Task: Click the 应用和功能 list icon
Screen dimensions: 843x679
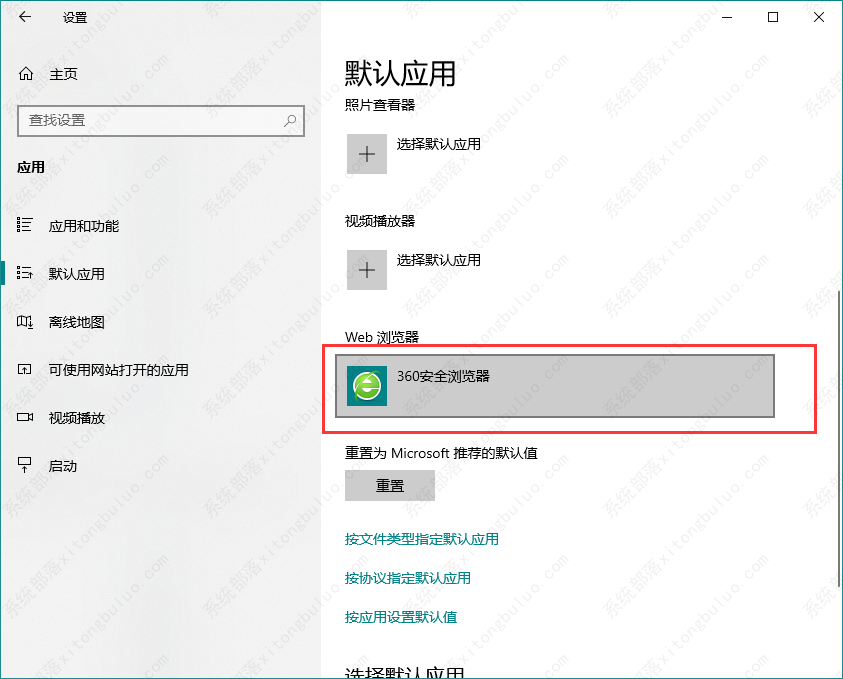Action: 26,226
